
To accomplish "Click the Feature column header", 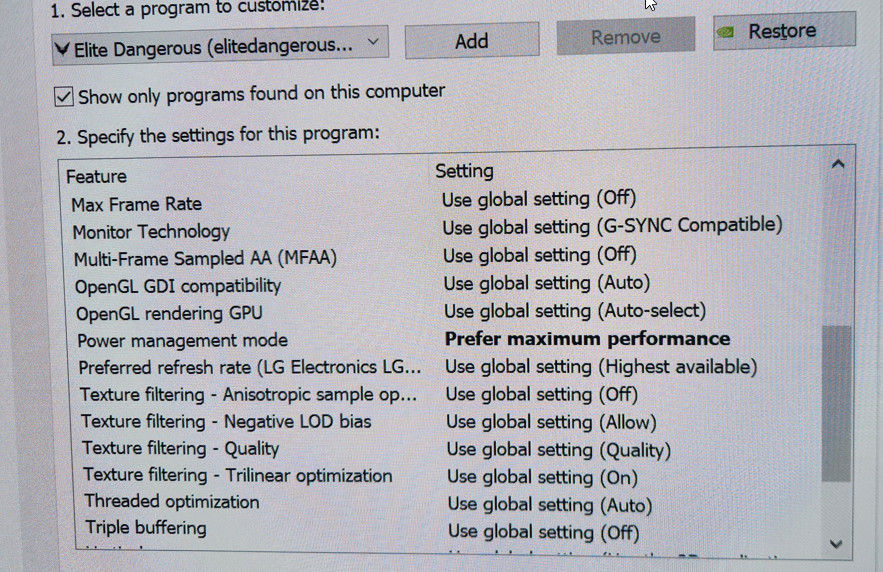I will click(x=96, y=177).
